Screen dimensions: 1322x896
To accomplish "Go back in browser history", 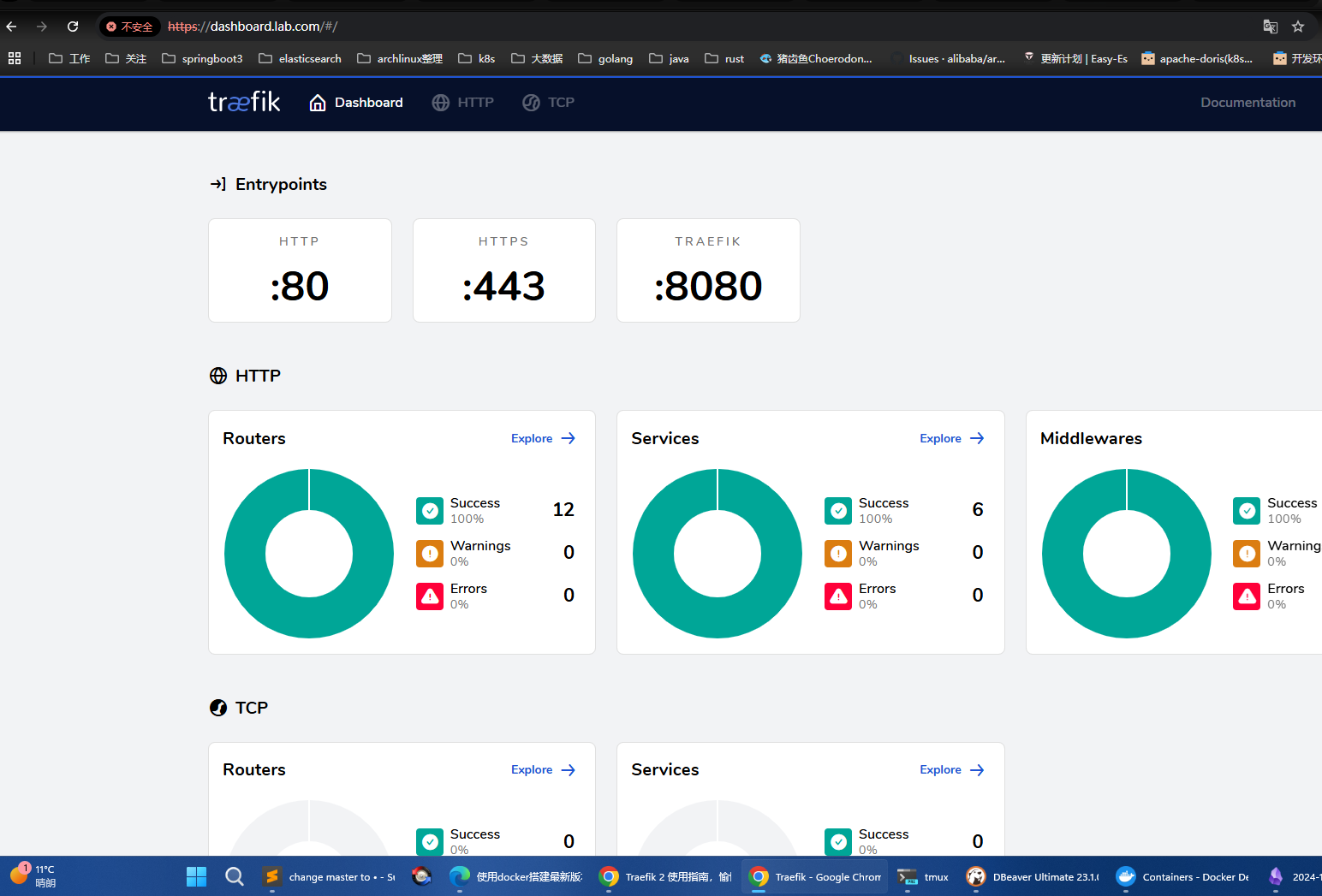I will point(12,27).
